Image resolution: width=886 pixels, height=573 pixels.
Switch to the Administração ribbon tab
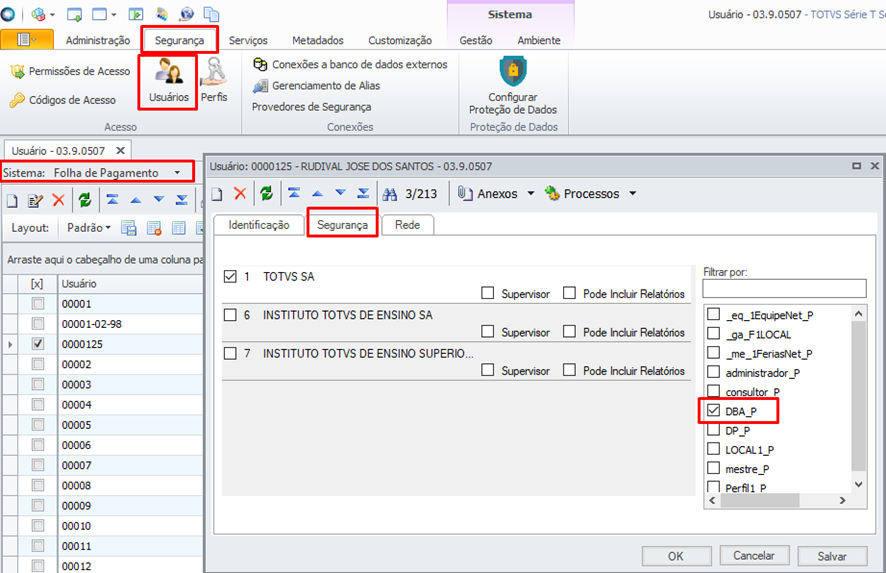click(98, 40)
